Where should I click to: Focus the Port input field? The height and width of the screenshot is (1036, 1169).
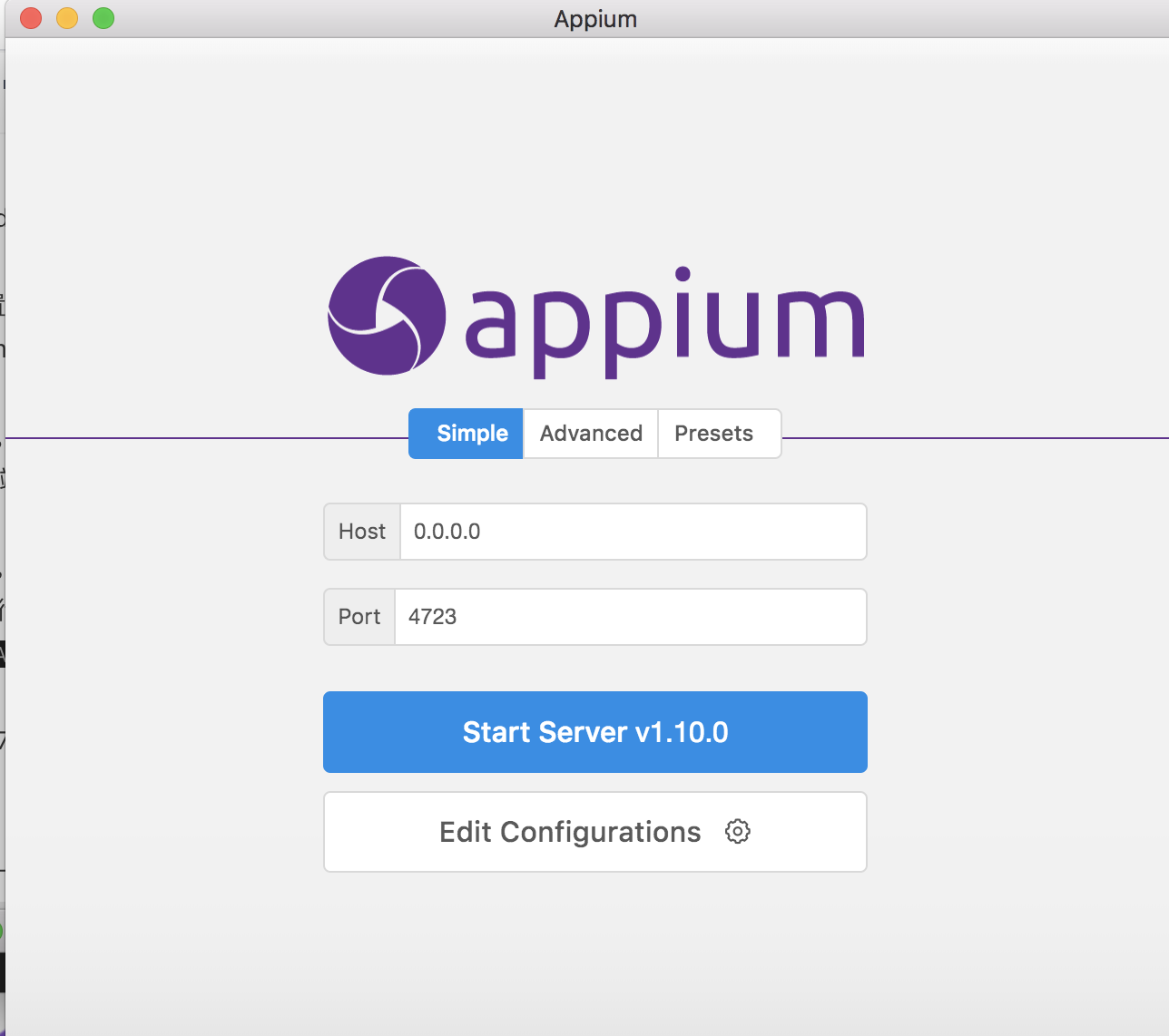631,617
